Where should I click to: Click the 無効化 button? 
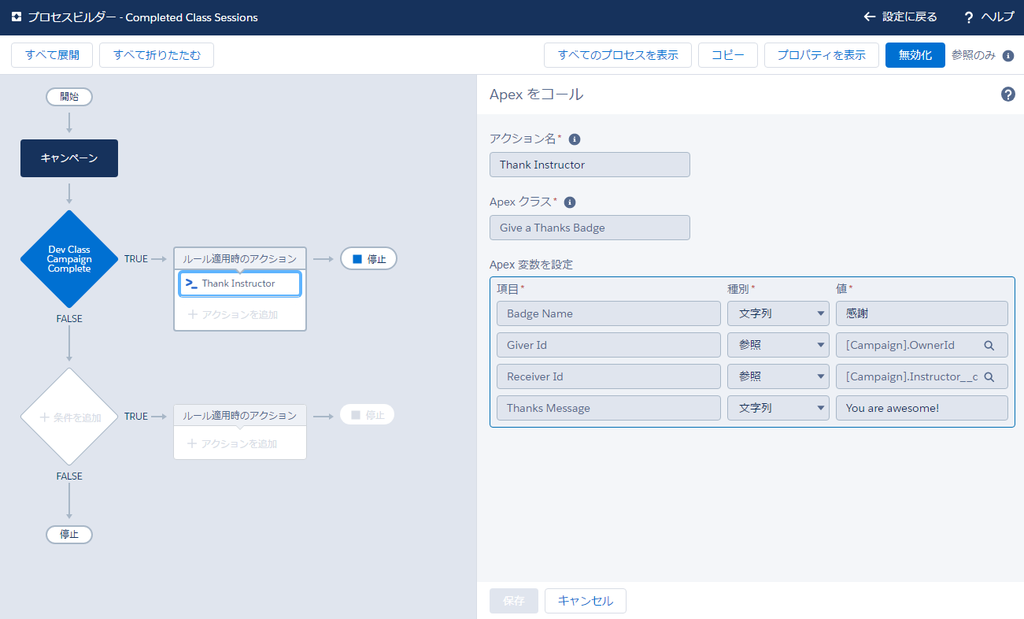(915, 55)
